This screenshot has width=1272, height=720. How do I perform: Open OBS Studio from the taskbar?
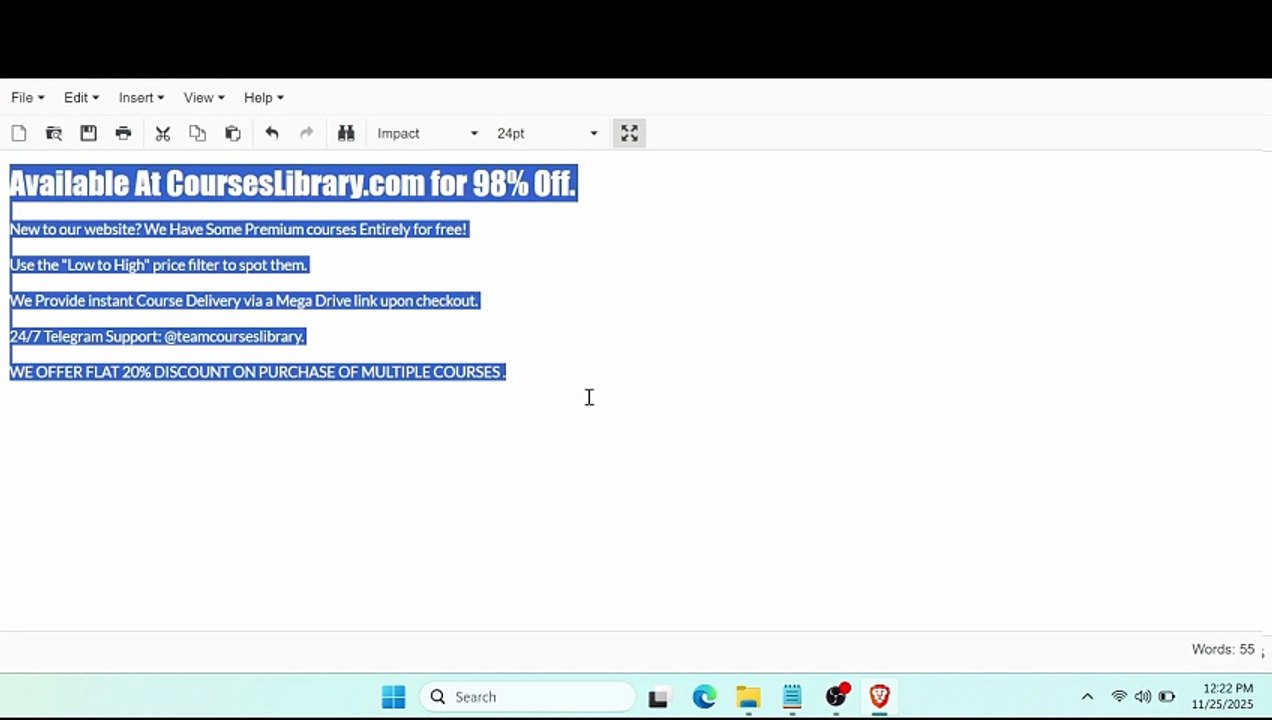[836, 697]
